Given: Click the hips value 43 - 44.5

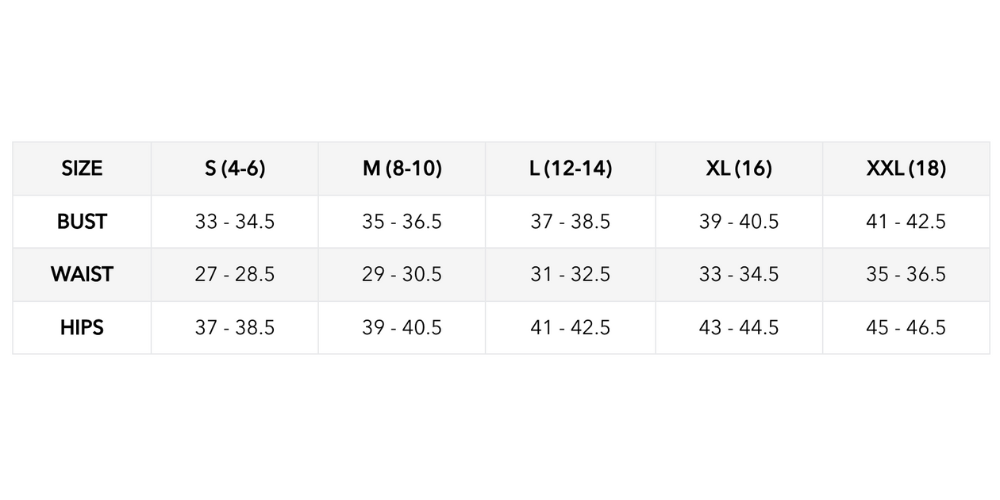Looking at the screenshot, I should coord(739,328).
